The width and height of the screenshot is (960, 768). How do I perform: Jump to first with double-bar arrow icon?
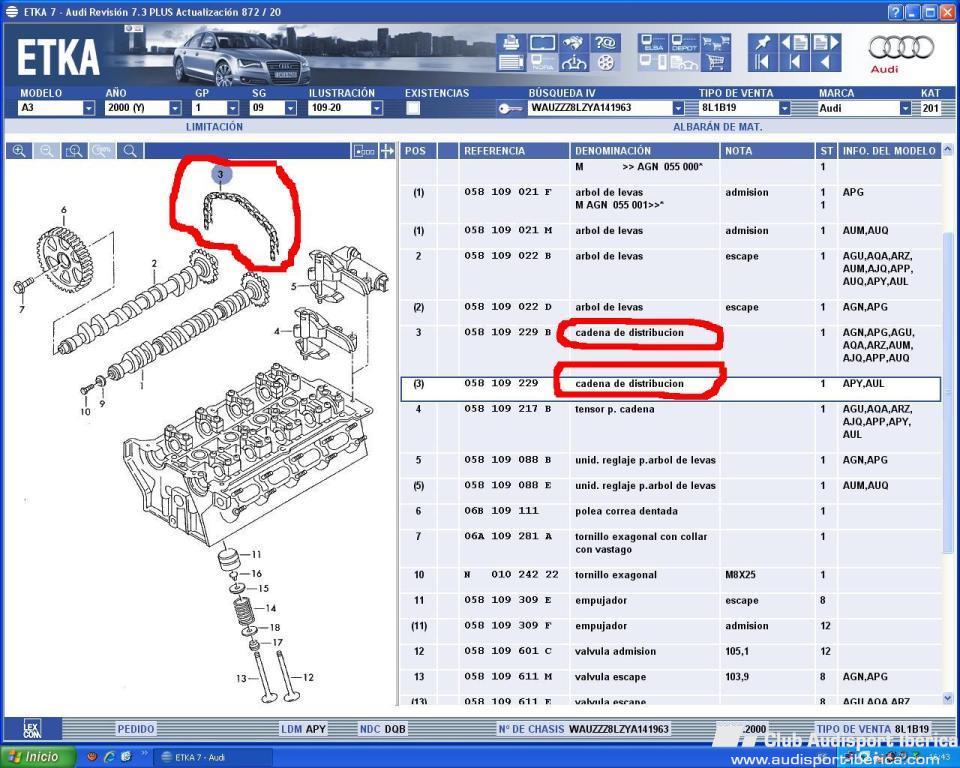(762, 62)
